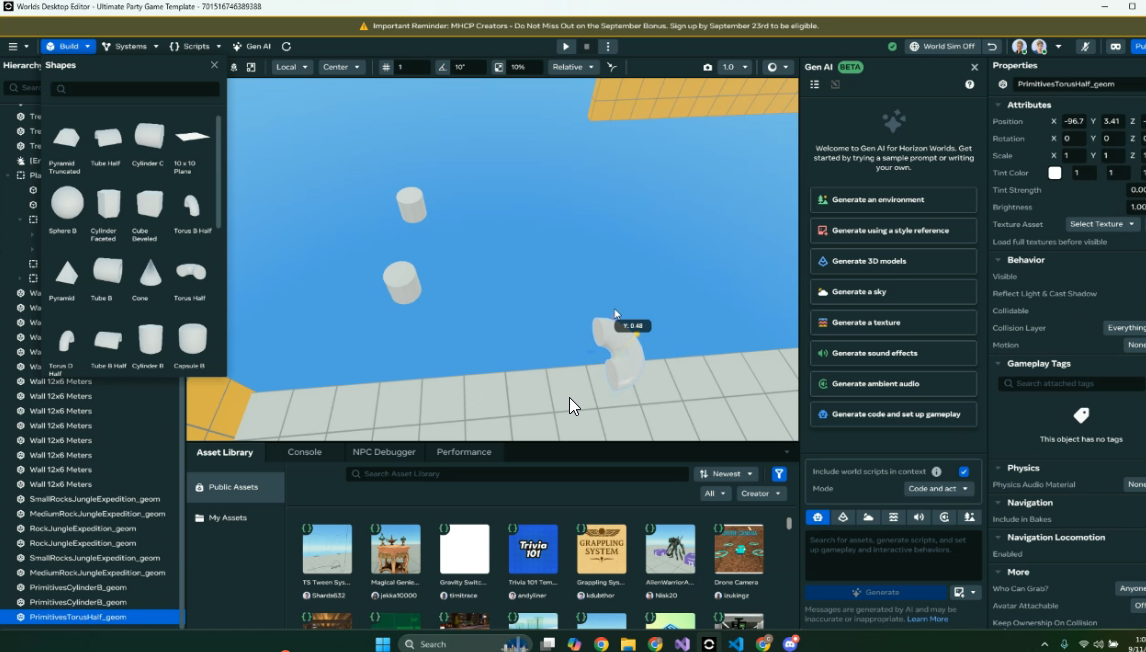Select the Sphere B shape
The height and width of the screenshot is (652, 1146).
tap(67, 210)
